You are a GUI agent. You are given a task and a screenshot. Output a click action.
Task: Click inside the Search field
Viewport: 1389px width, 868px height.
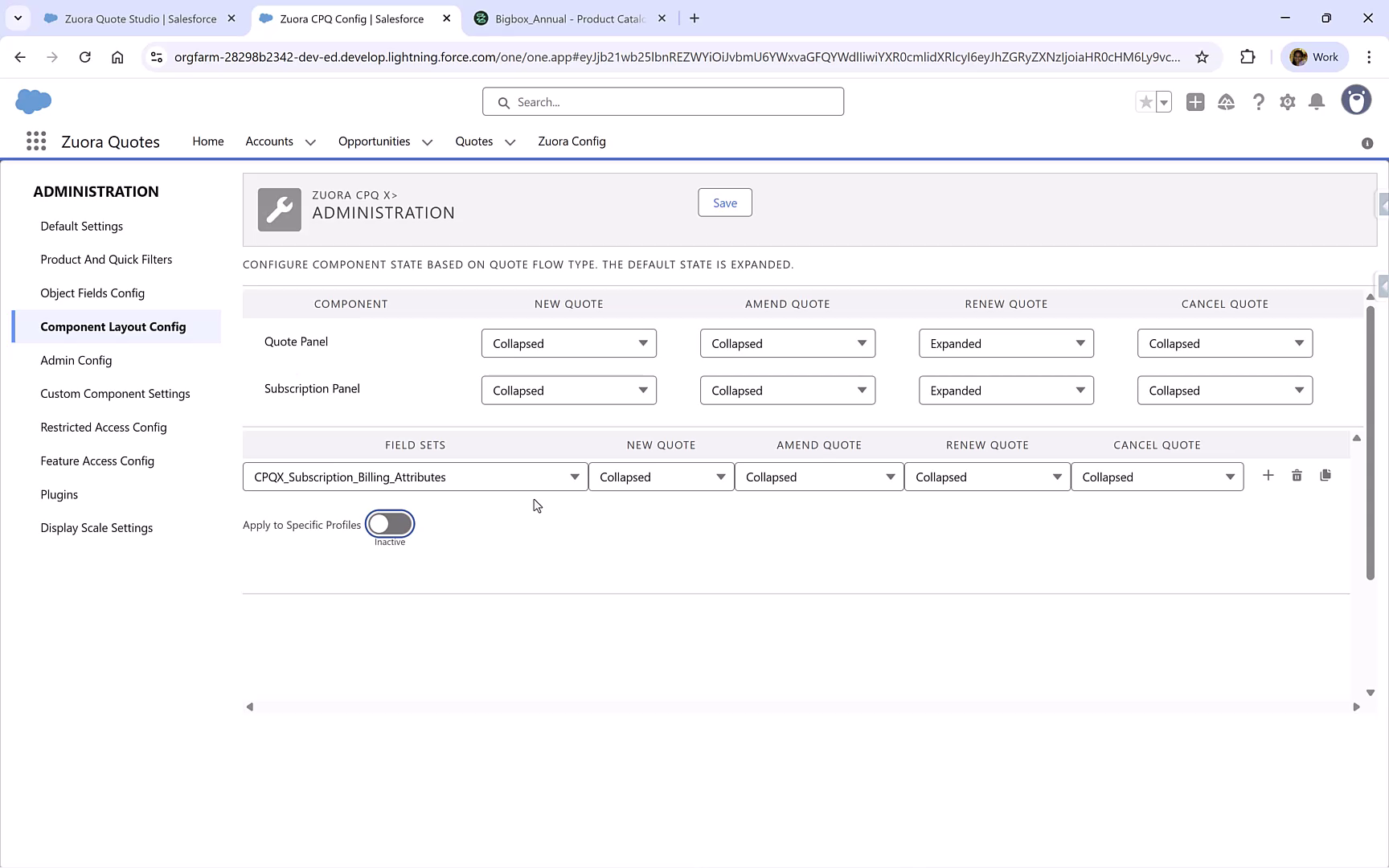coord(662,102)
